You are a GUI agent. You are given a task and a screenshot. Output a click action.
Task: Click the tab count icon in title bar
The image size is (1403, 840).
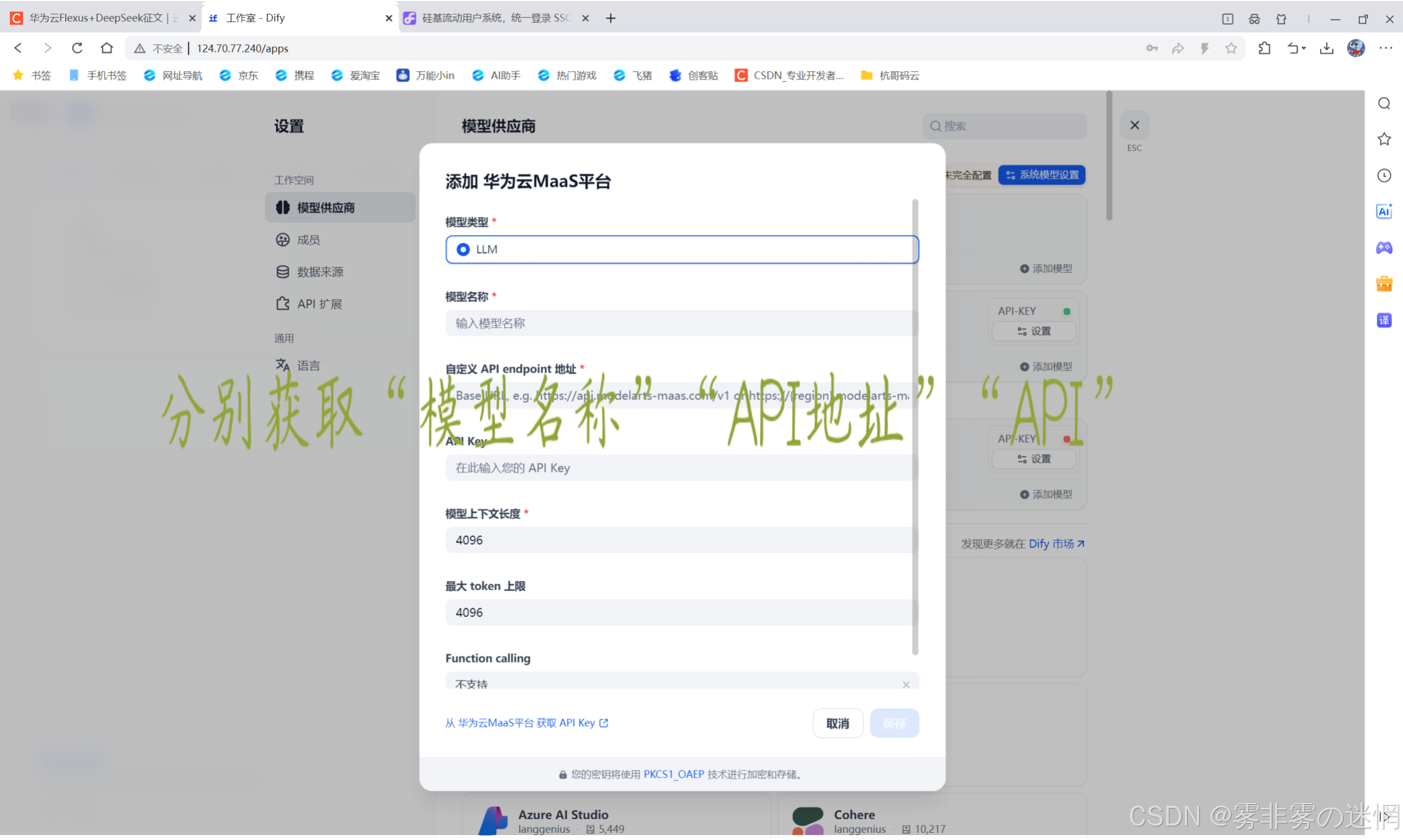(1227, 19)
